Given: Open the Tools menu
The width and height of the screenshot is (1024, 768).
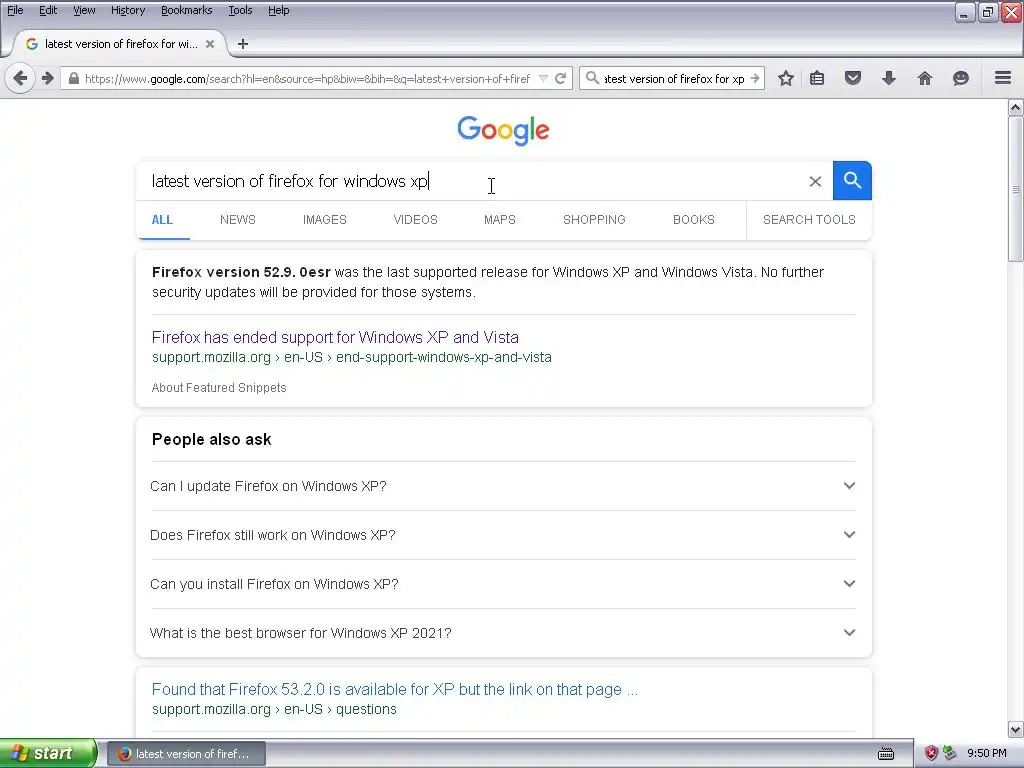Looking at the screenshot, I should (240, 10).
